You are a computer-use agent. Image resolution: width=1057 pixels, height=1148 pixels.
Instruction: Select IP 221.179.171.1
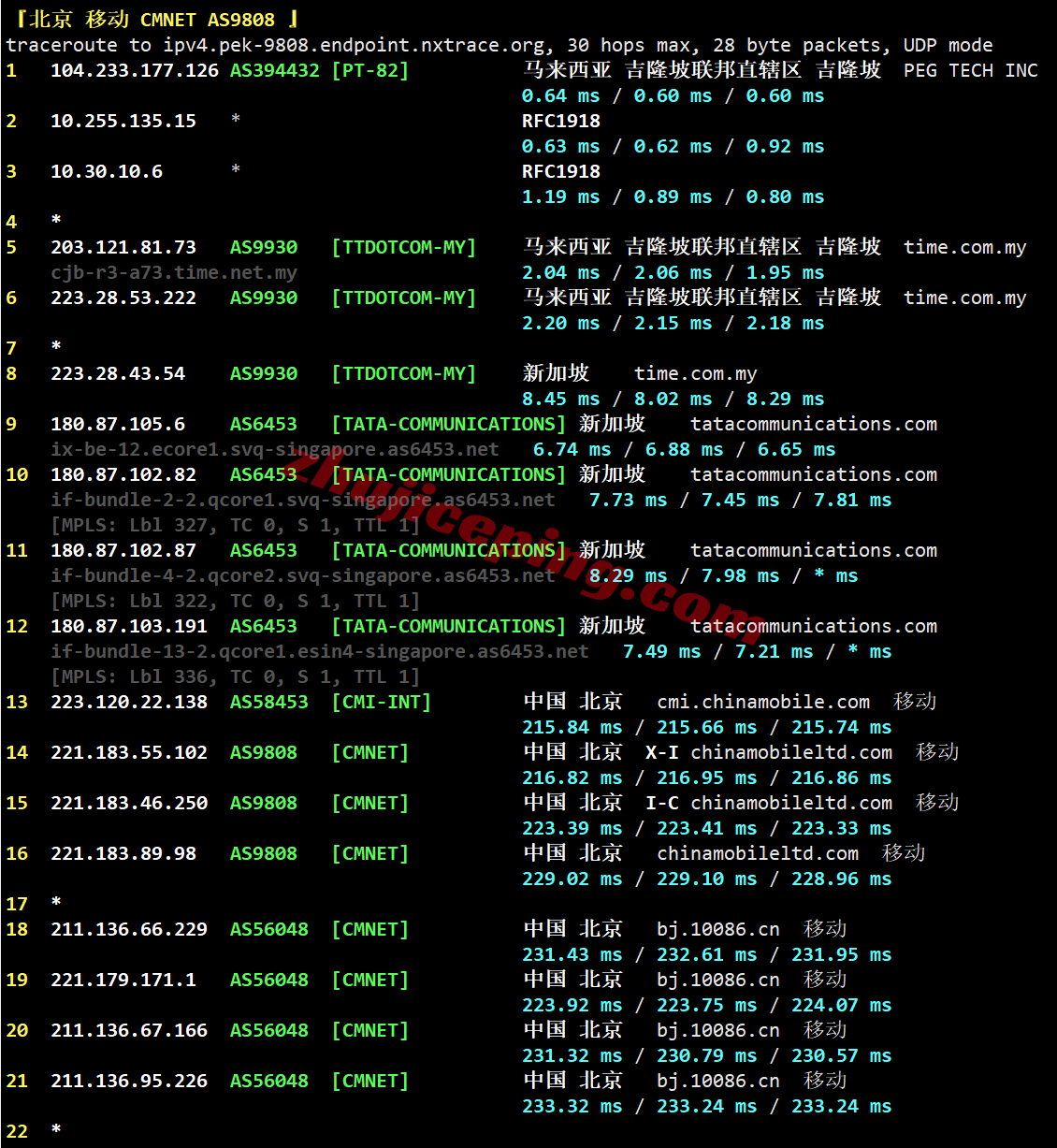(x=123, y=980)
